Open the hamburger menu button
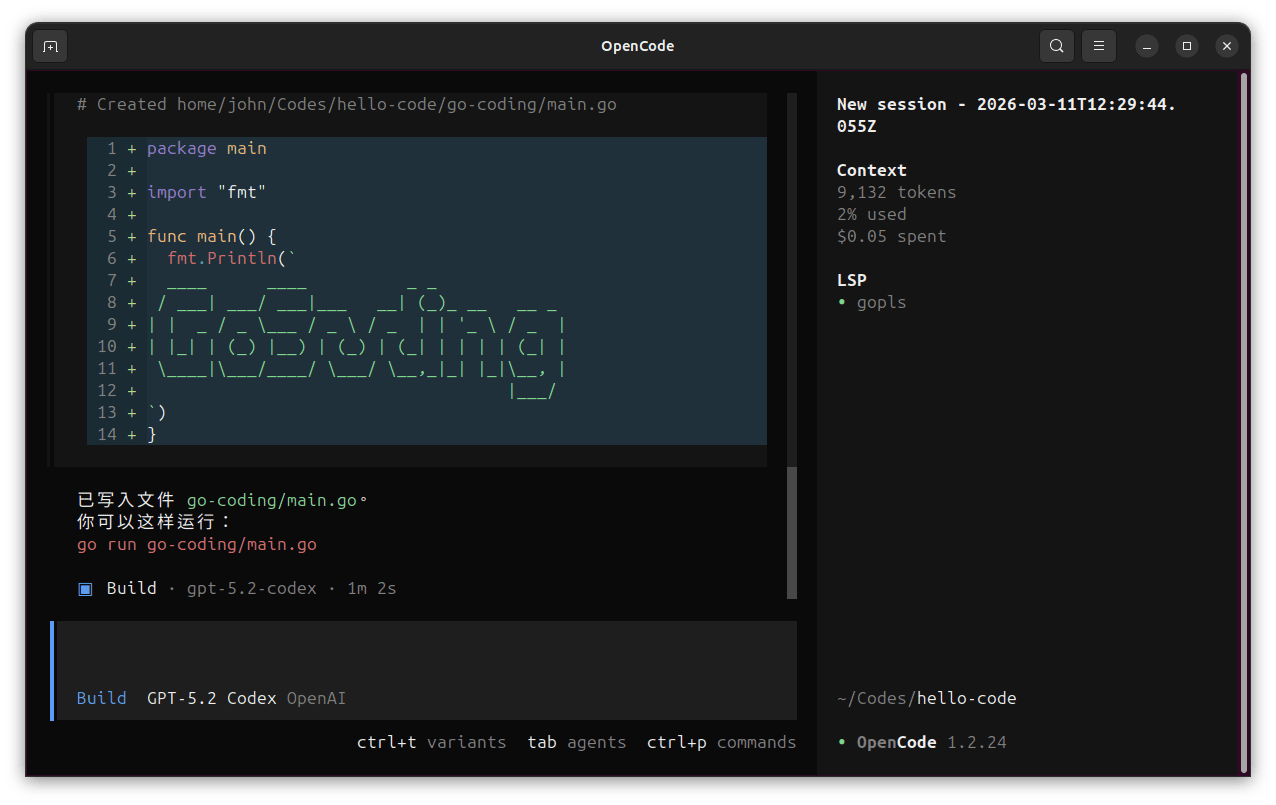Image resolution: width=1276 pixels, height=805 pixels. point(1099,46)
